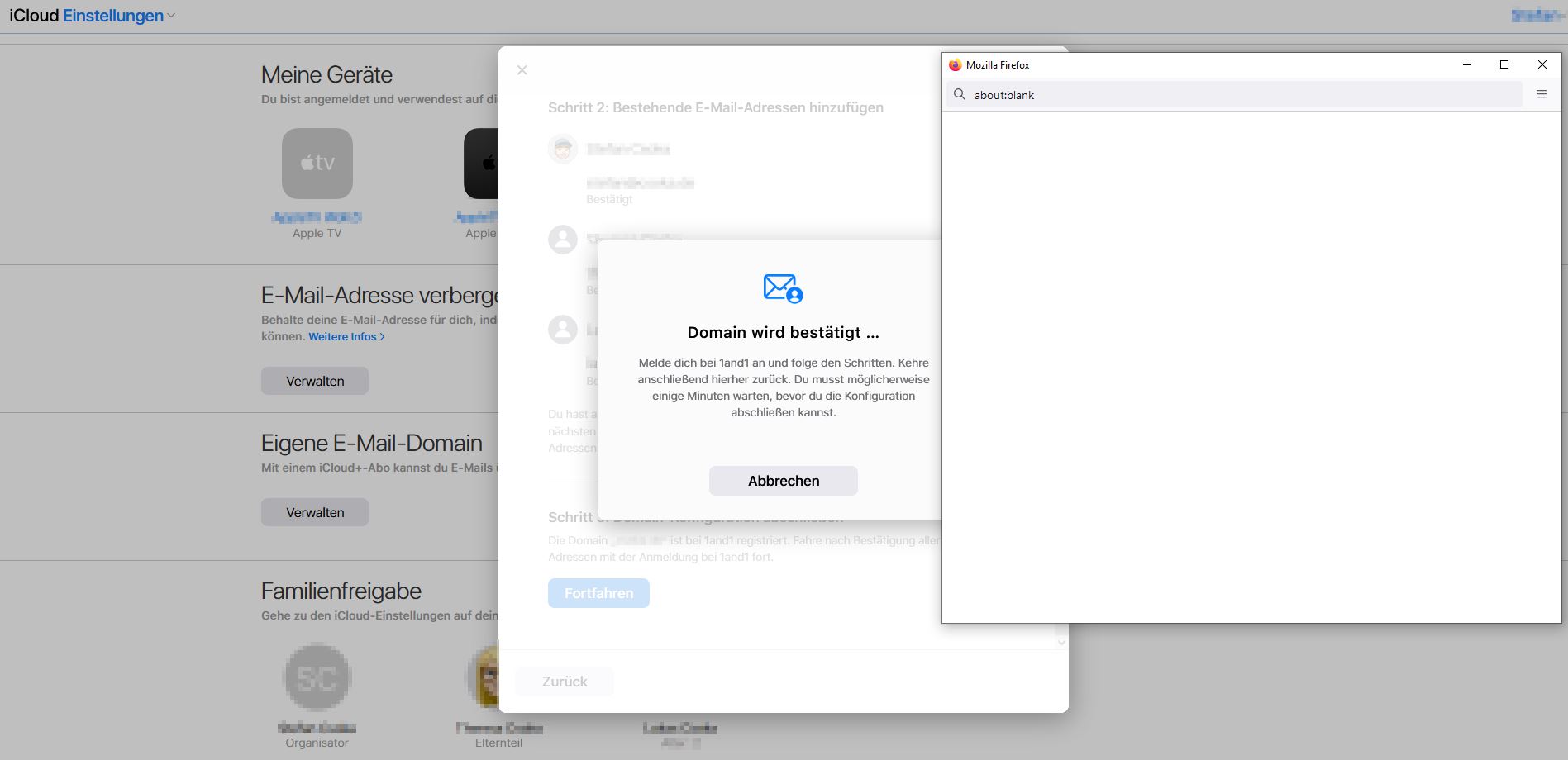Click the Firefox logo in title bar
The image size is (1568, 760).
tap(956, 64)
